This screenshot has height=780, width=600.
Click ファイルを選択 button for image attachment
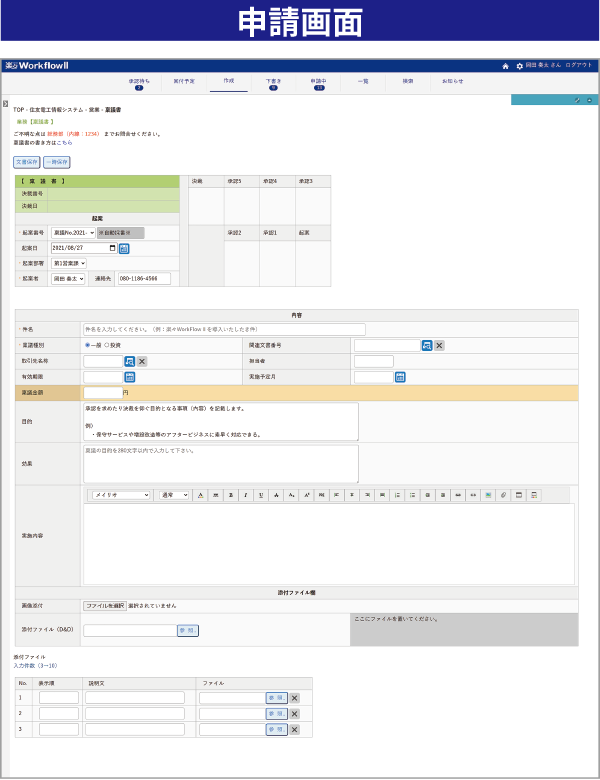105,606
